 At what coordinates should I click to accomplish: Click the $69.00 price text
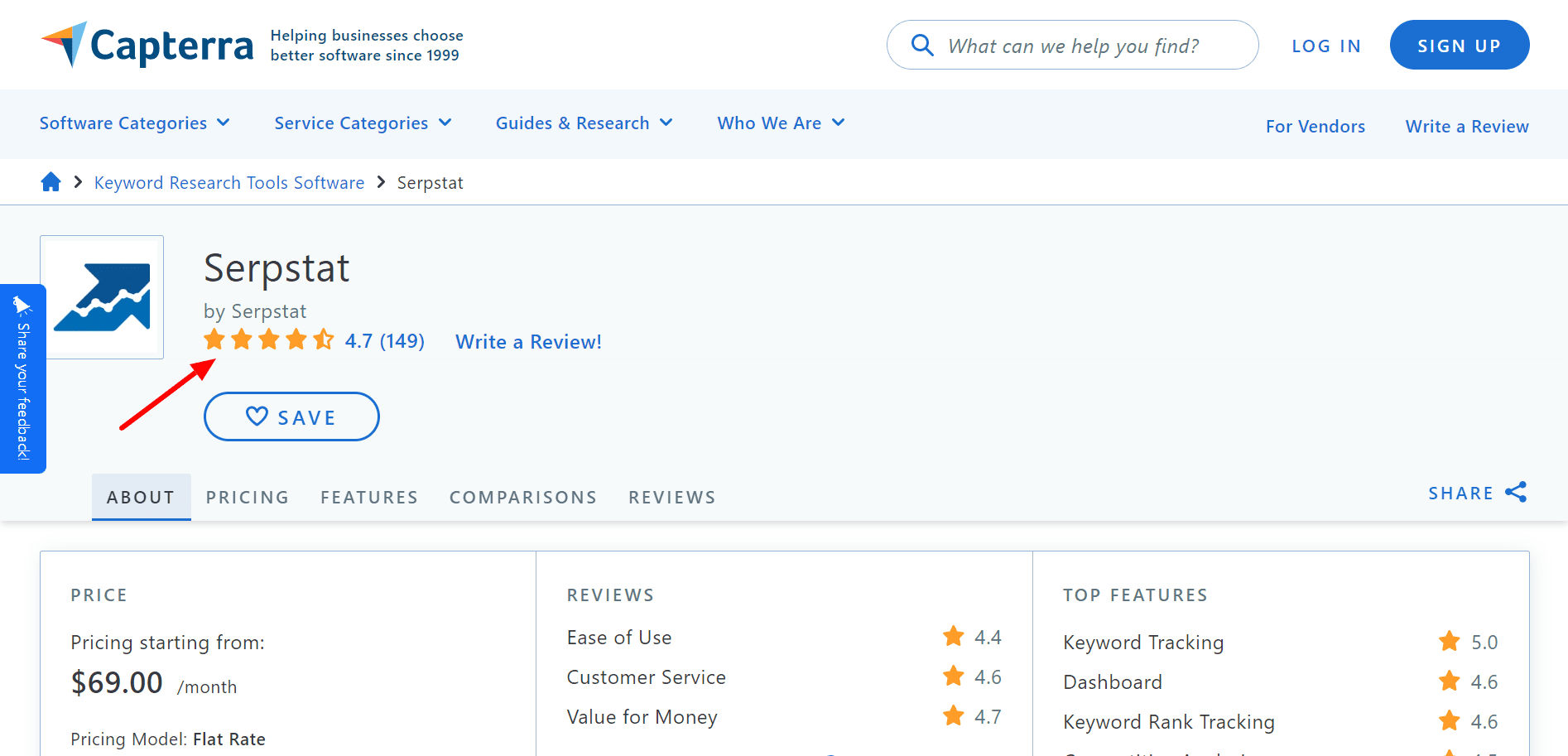[117, 683]
